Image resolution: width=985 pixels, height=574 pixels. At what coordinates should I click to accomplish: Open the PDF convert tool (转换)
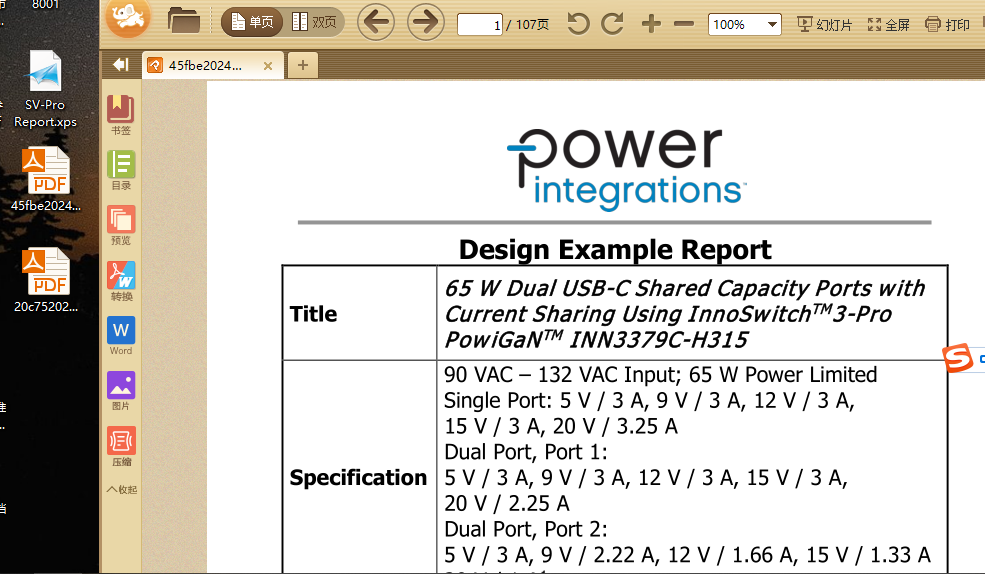121,281
